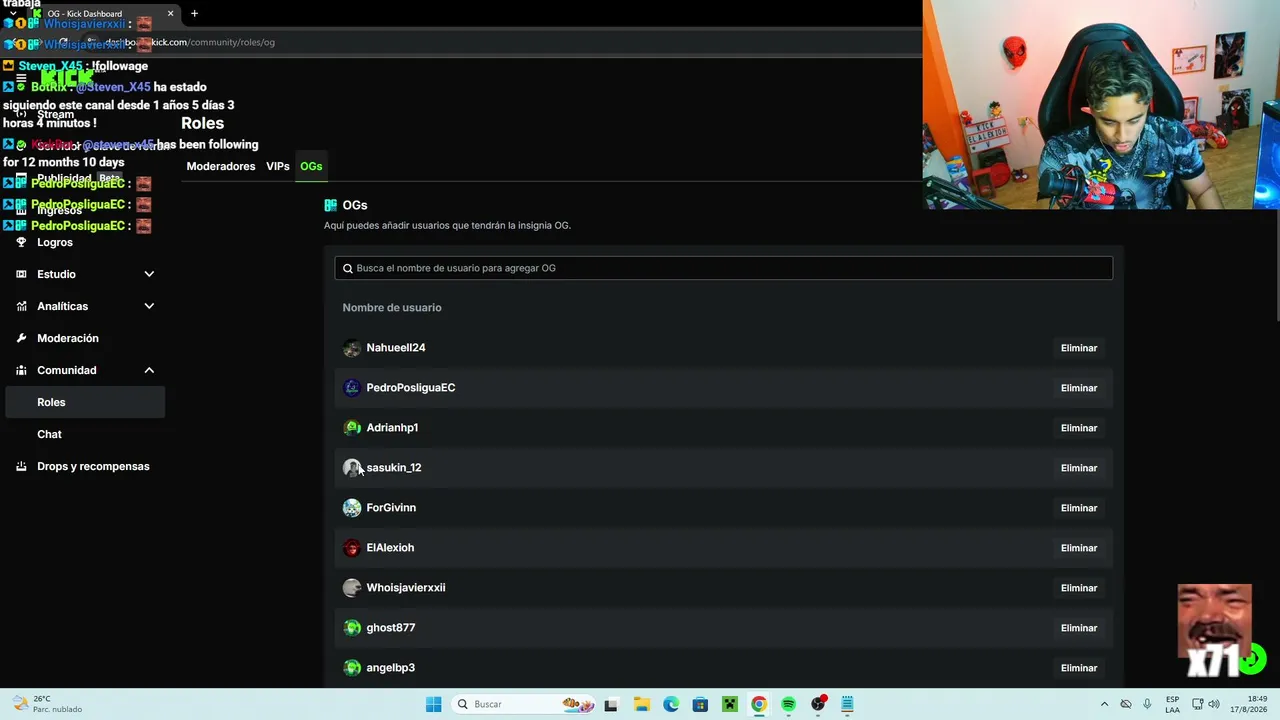This screenshot has height=720, width=1280.
Task: Open Task View from the taskbar
Action: [611, 704]
